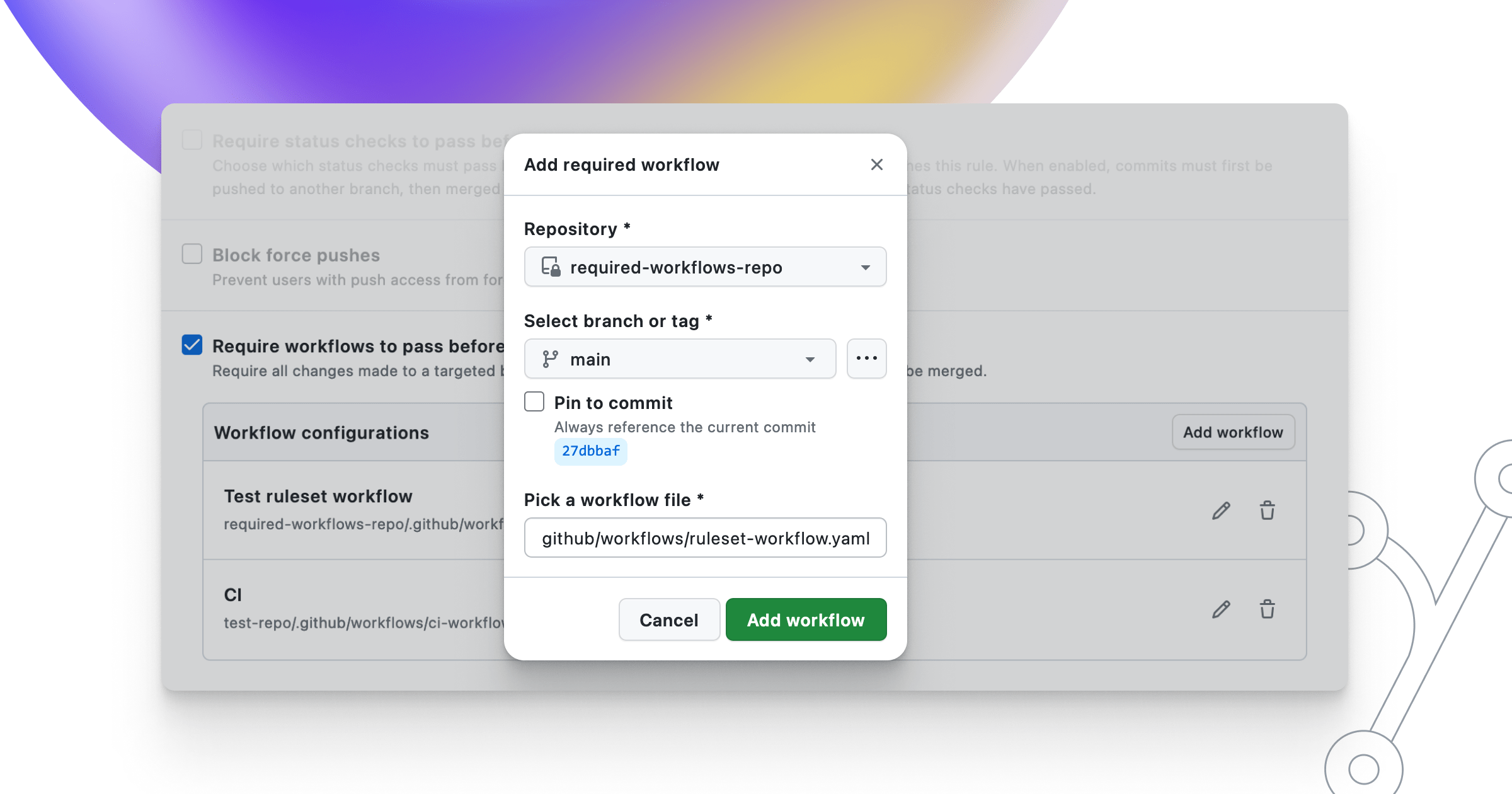Click the ellipsis icon next to branch dropdown
1512x794 pixels.
click(866, 358)
